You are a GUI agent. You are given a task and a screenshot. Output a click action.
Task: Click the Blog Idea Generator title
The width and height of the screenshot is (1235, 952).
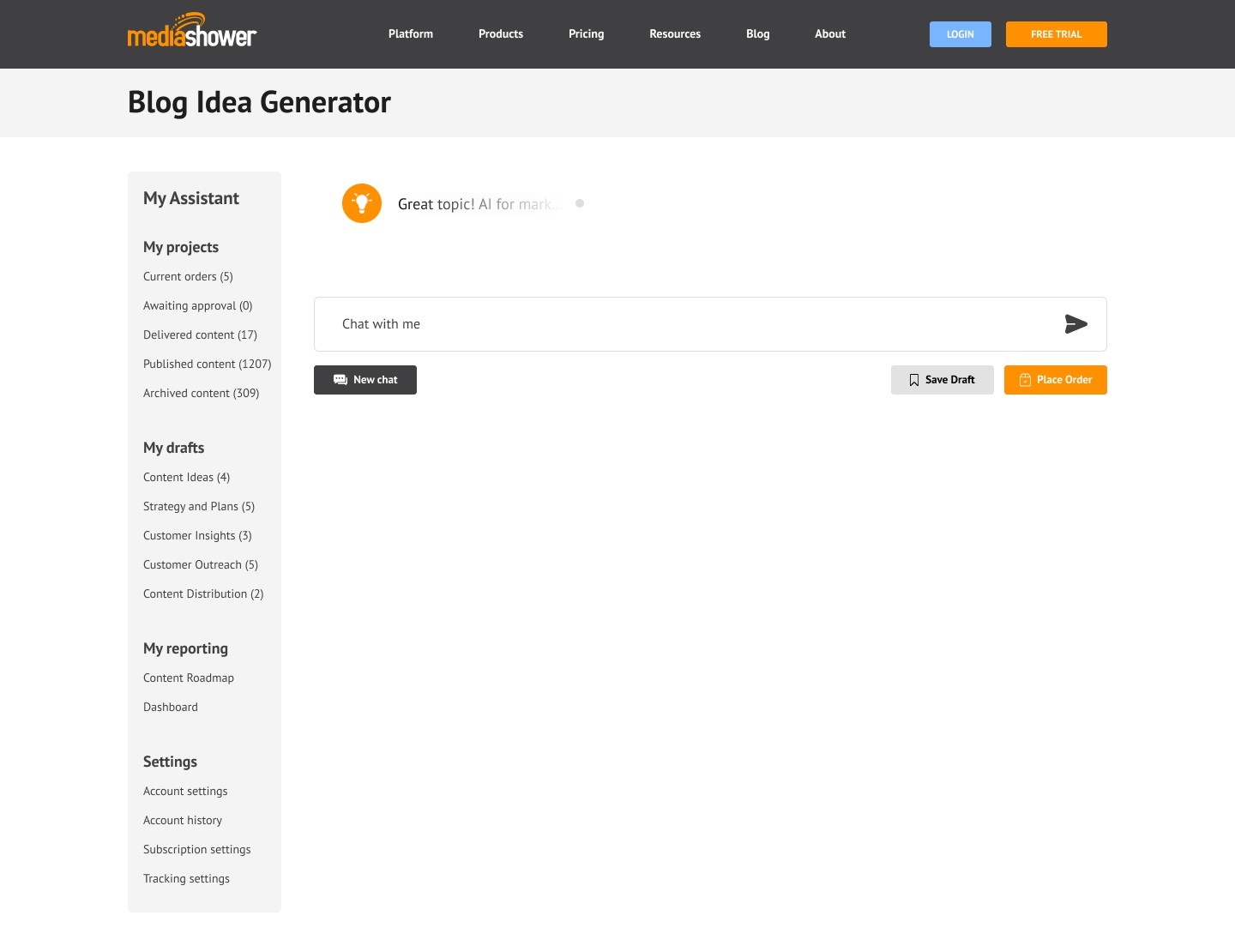tap(259, 102)
